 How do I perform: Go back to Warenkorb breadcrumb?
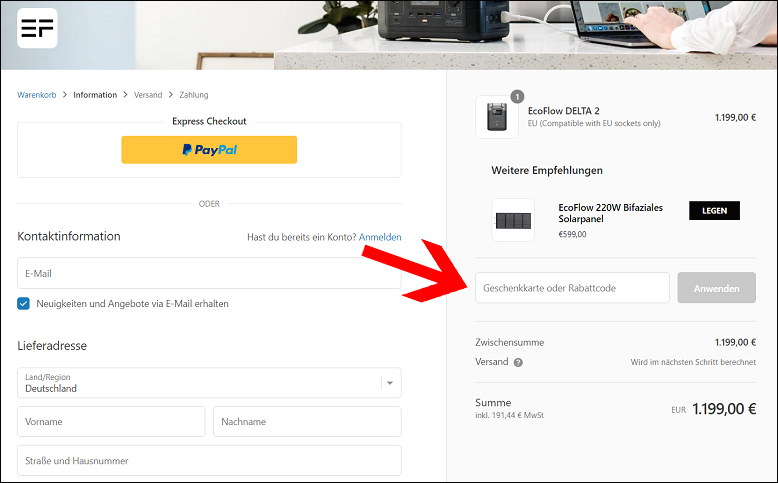coord(37,95)
